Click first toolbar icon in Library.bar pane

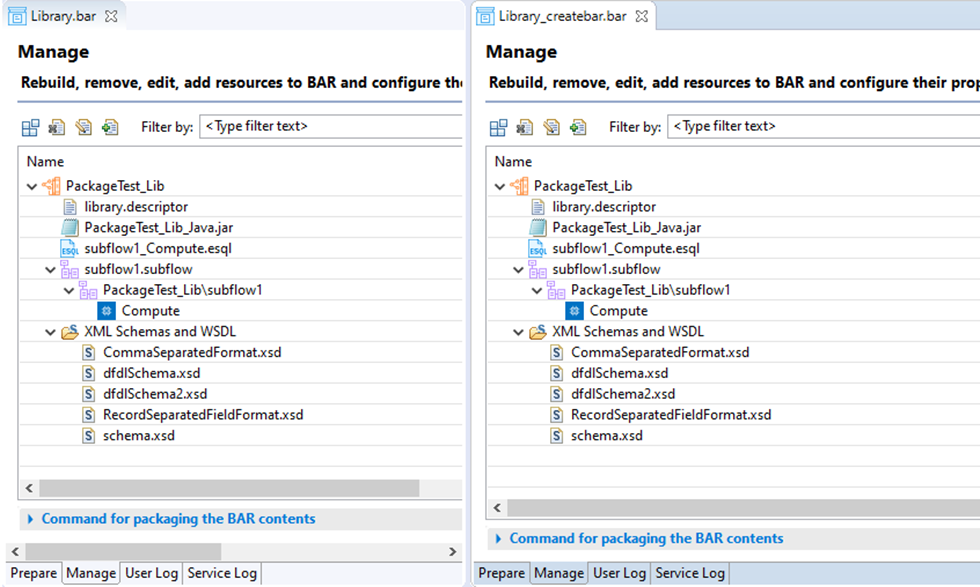click(x=30, y=128)
